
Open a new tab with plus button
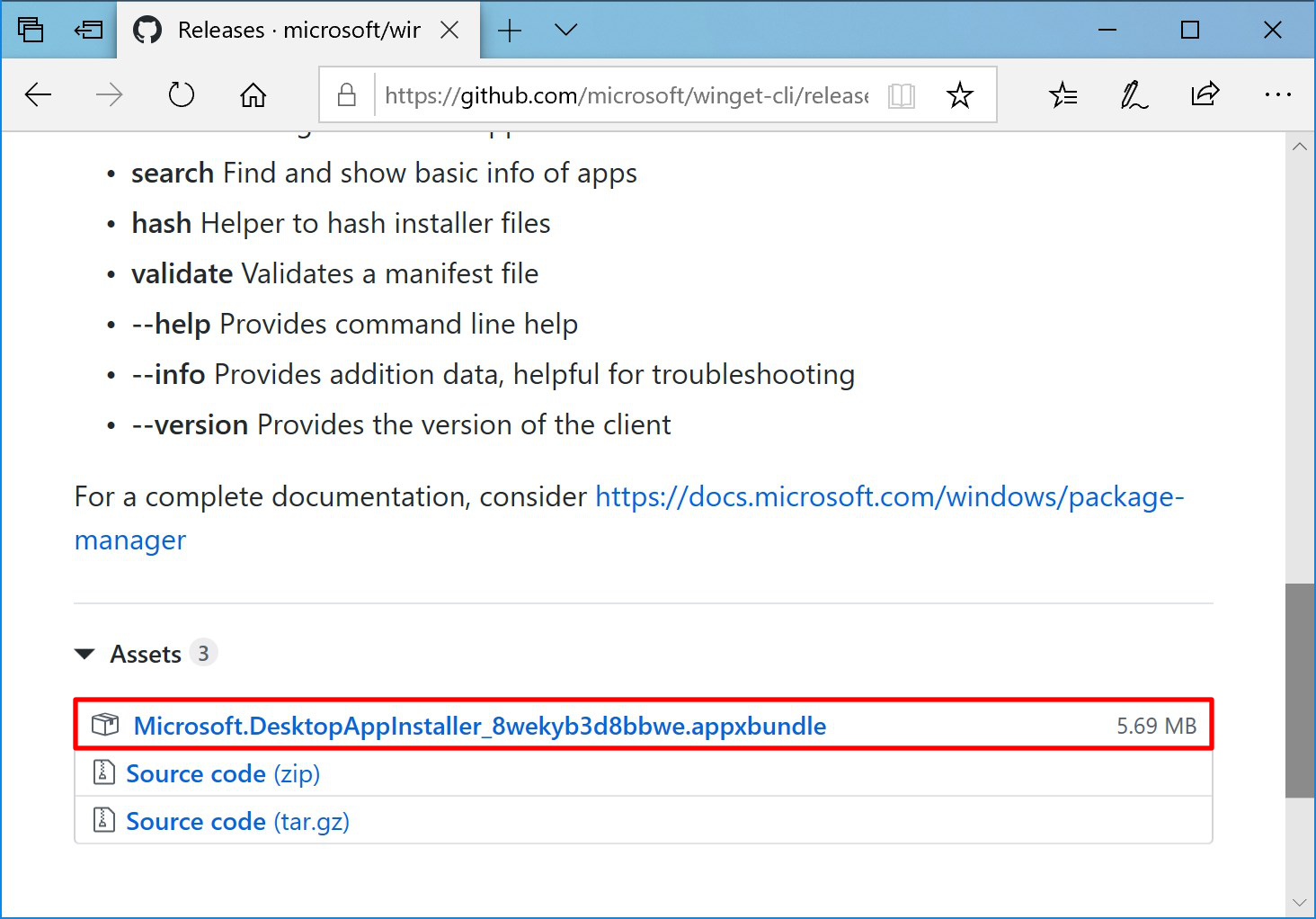pyautogui.click(x=510, y=31)
